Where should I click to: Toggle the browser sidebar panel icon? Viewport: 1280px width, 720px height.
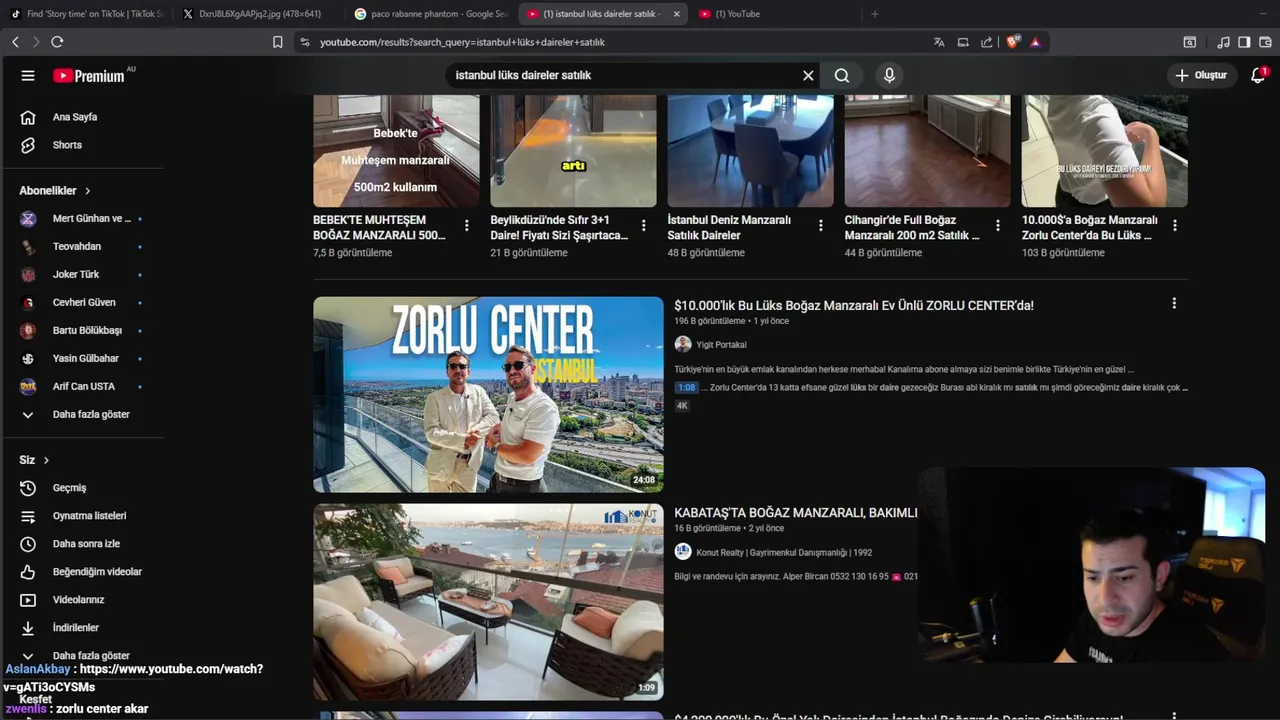click(1244, 42)
